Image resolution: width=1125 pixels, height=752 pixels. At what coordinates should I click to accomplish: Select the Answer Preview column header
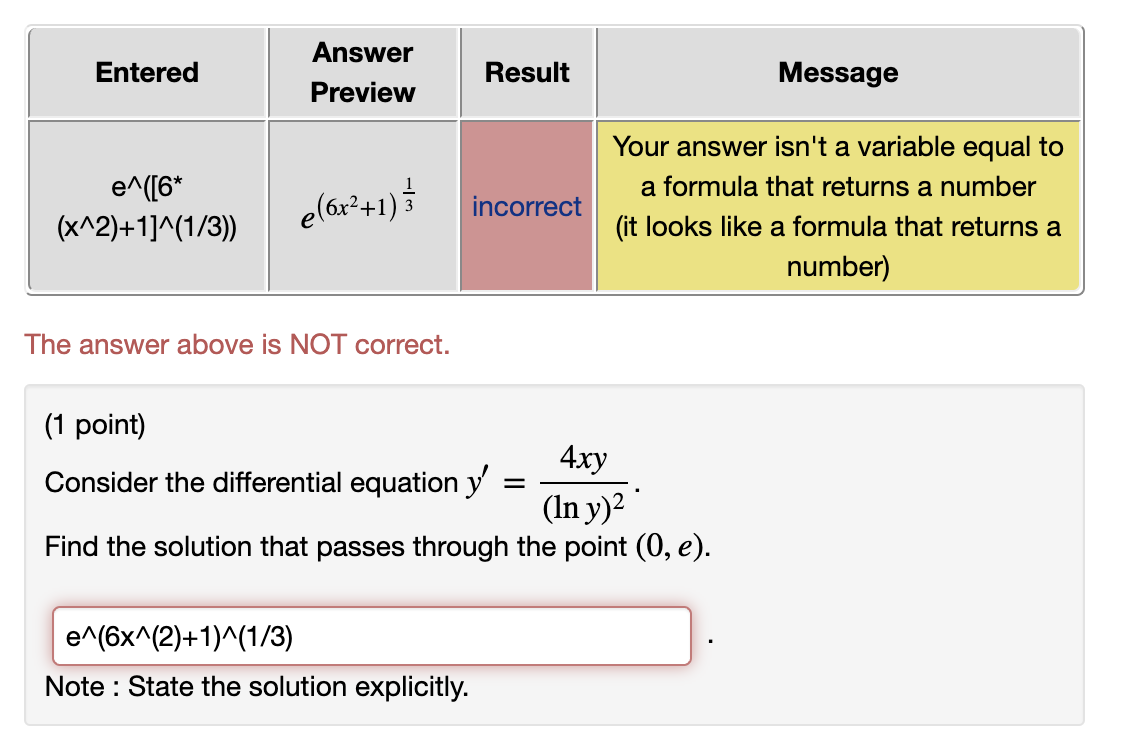[362, 71]
